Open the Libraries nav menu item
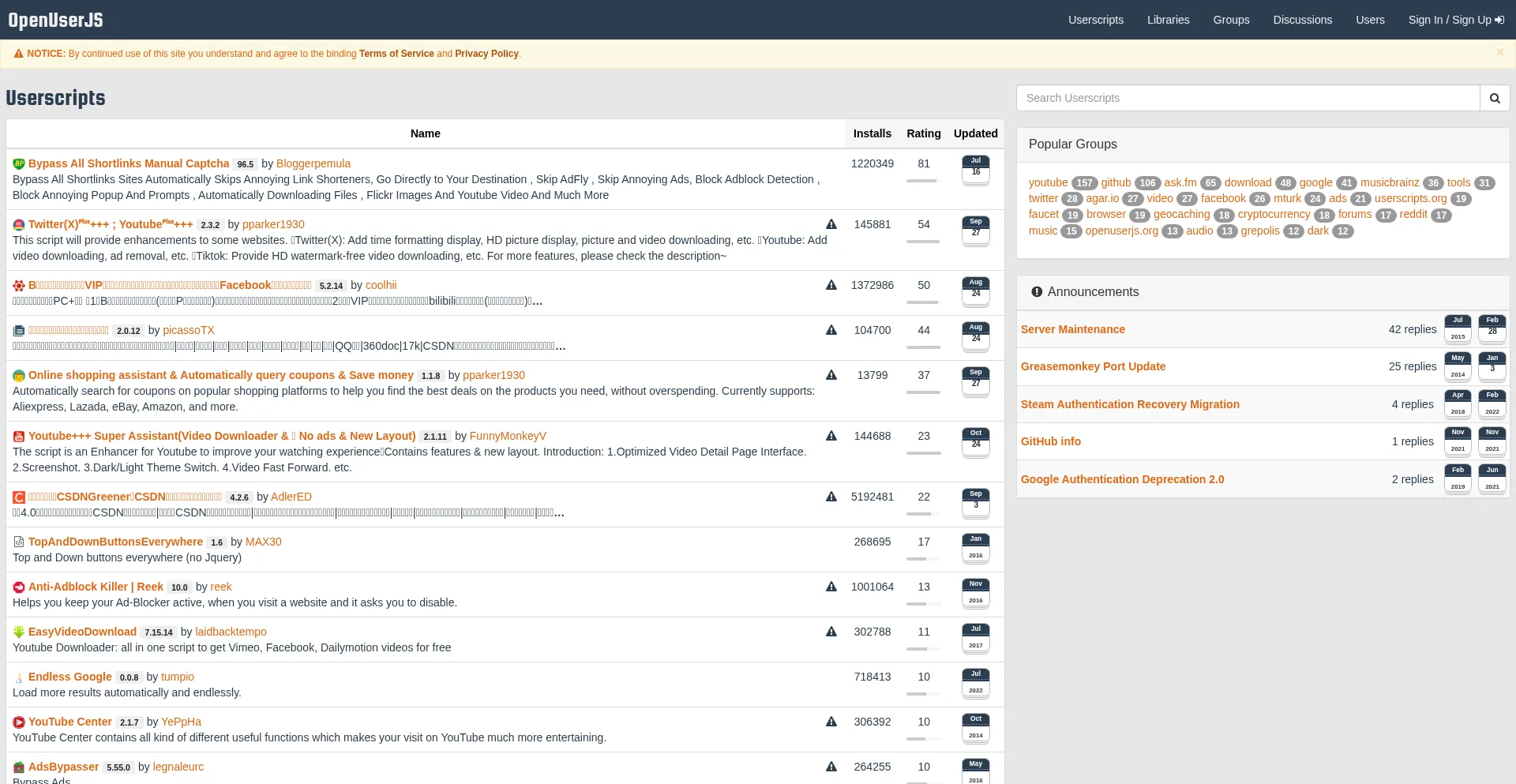The image size is (1516, 784). [x=1168, y=20]
